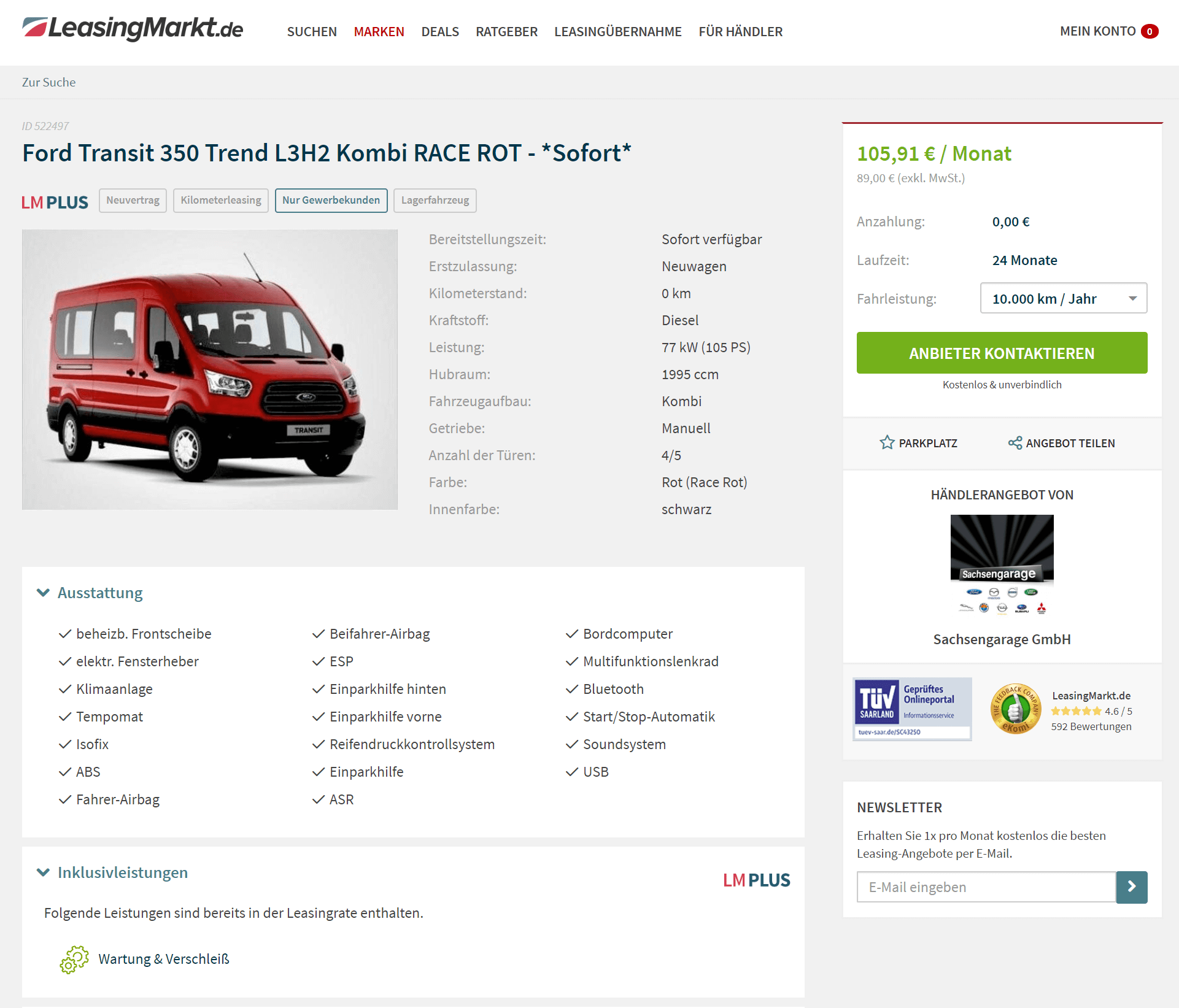Click the red notification badge by Mein Konto
The image size is (1179, 1008).
[x=1150, y=31]
